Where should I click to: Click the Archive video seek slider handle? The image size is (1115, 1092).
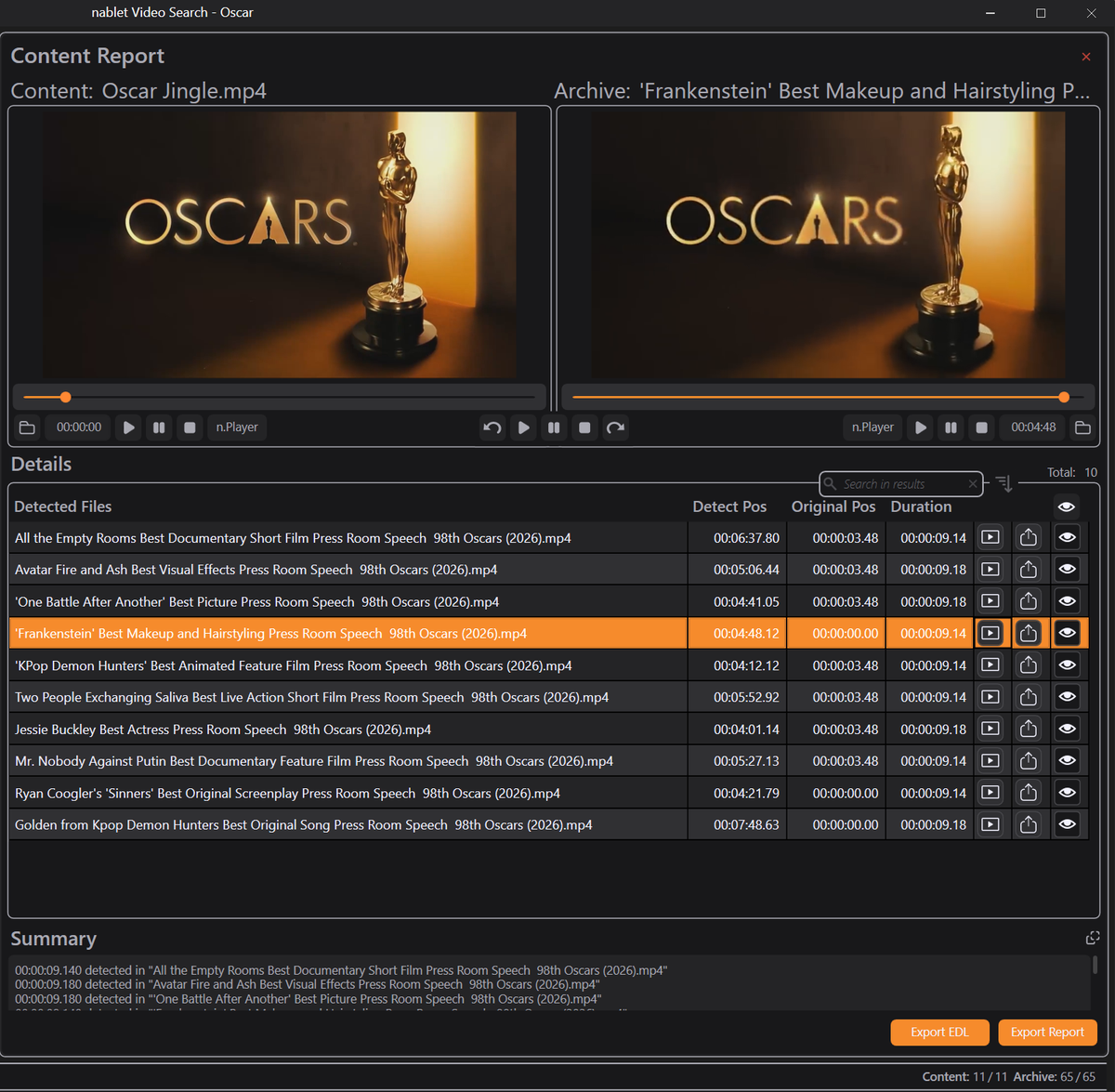click(1064, 397)
